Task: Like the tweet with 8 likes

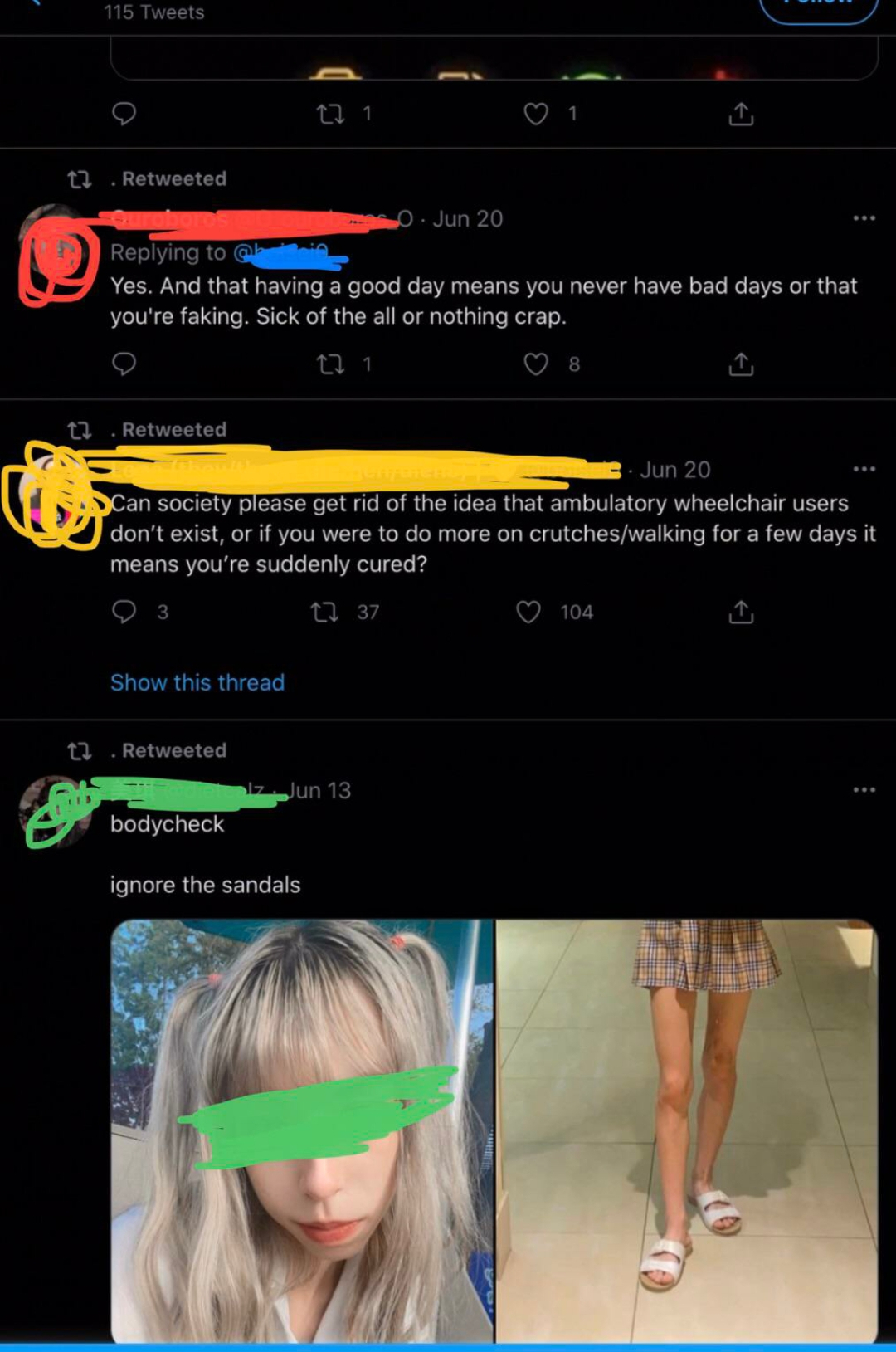Action: 536,364
